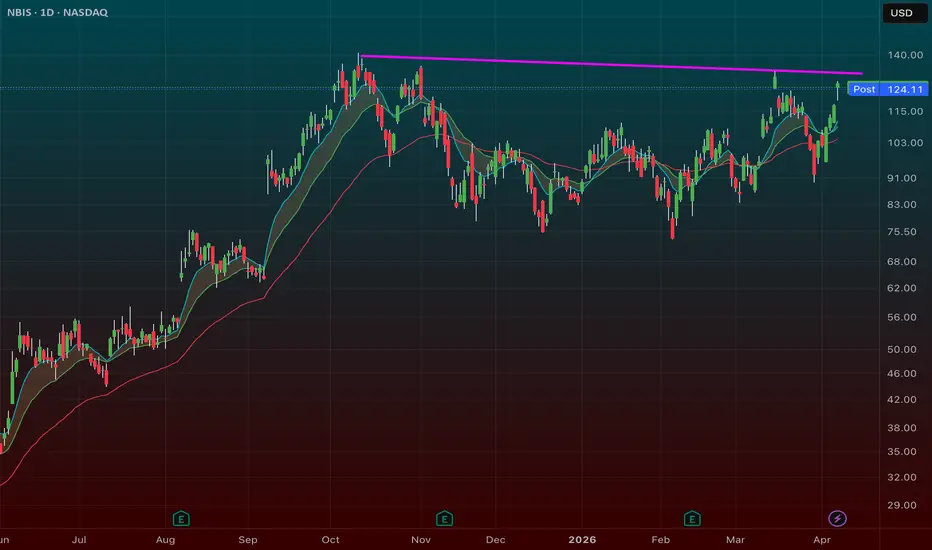Click the 115.00 price axis label
Screen dimensions: 932x550
(x=905, y=112)
